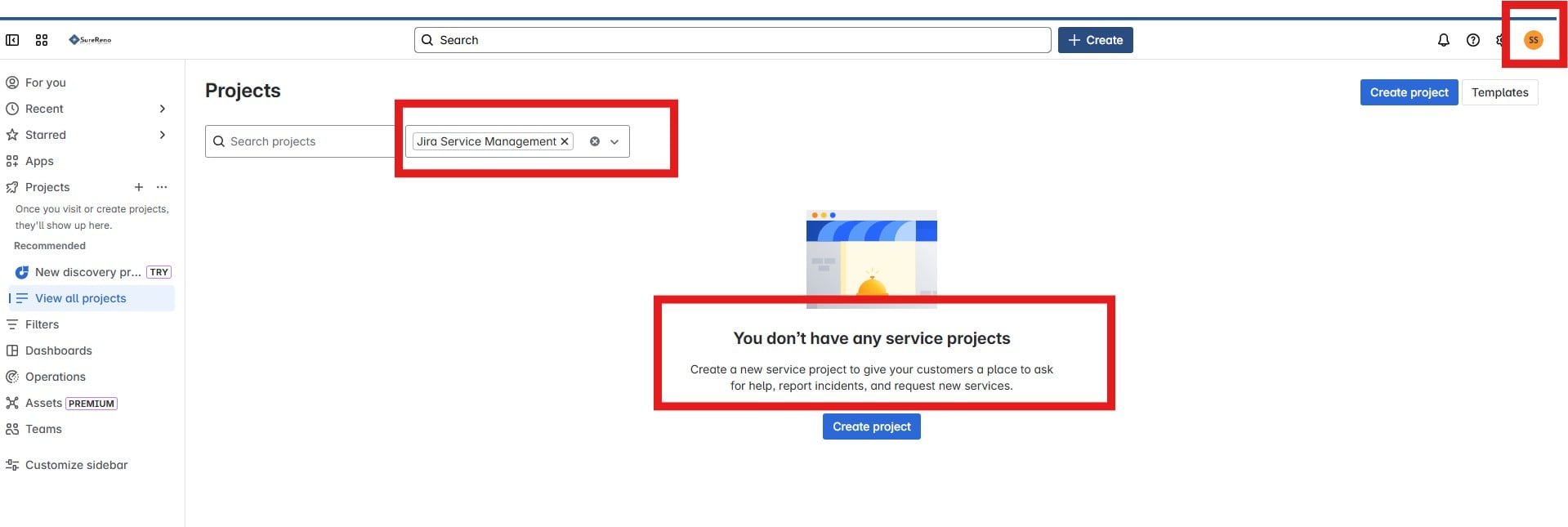
Task: Click 'You don't have any service projects' heading
Action: pyautogui.click(x=872, y=338)
